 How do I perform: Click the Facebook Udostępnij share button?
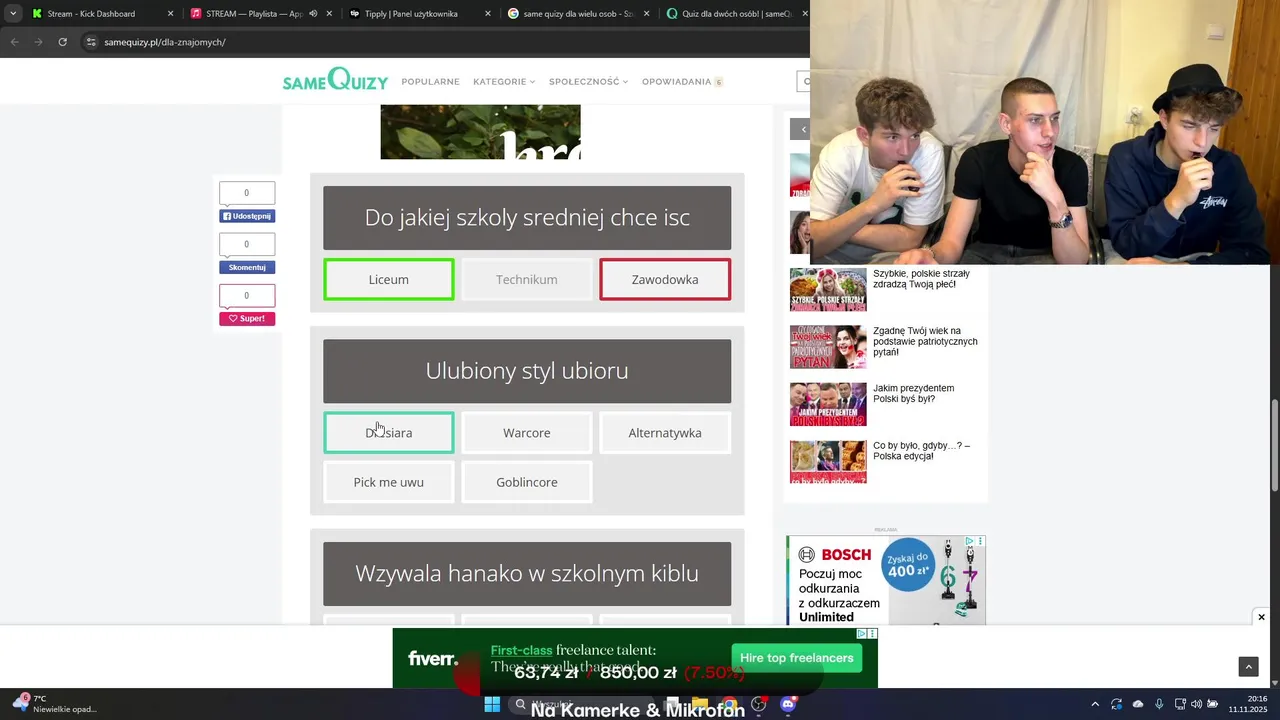pos(247,216)
